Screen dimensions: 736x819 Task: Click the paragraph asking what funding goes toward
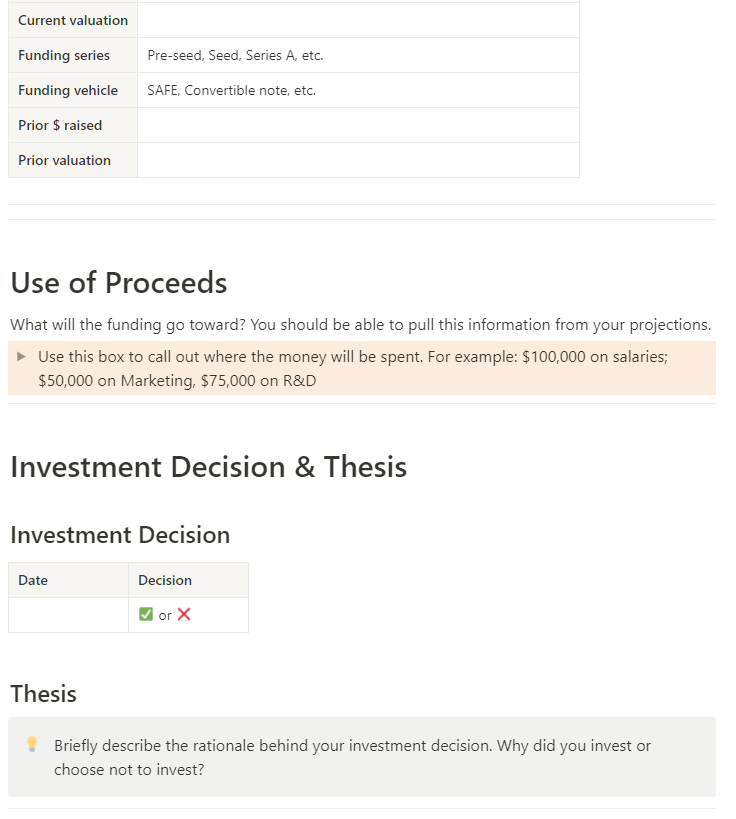pos(360,325)
